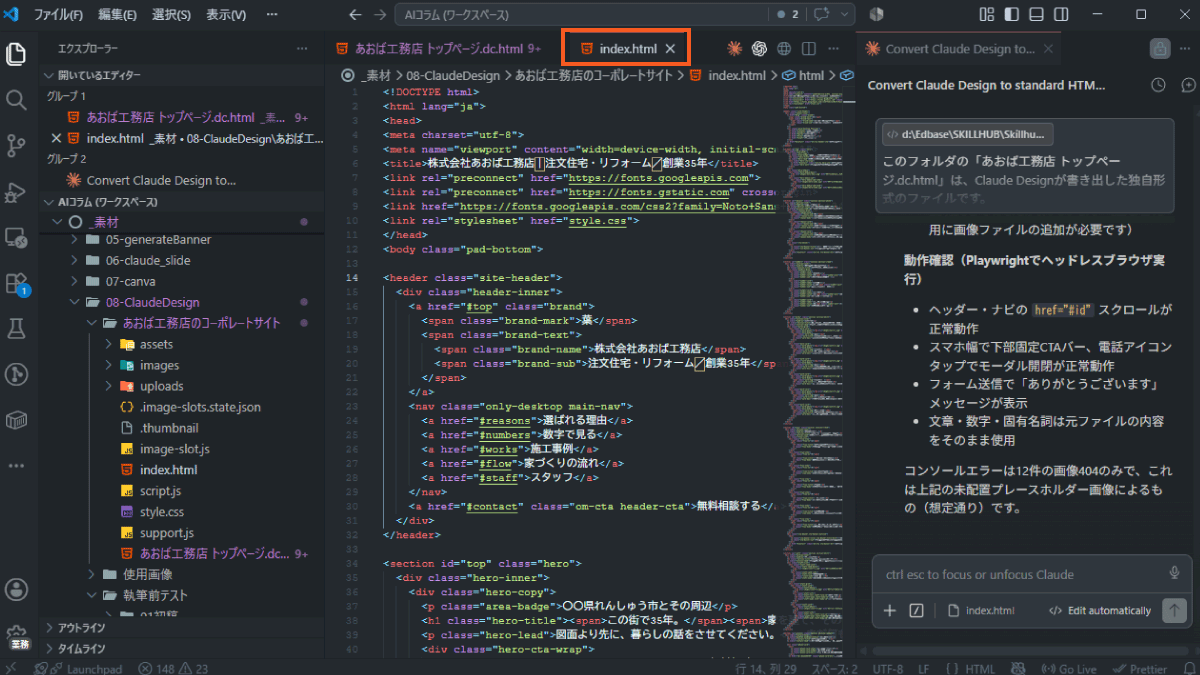Click the Copilot status icon in status bar
1200x675 pixels.
pos(1020,668)
